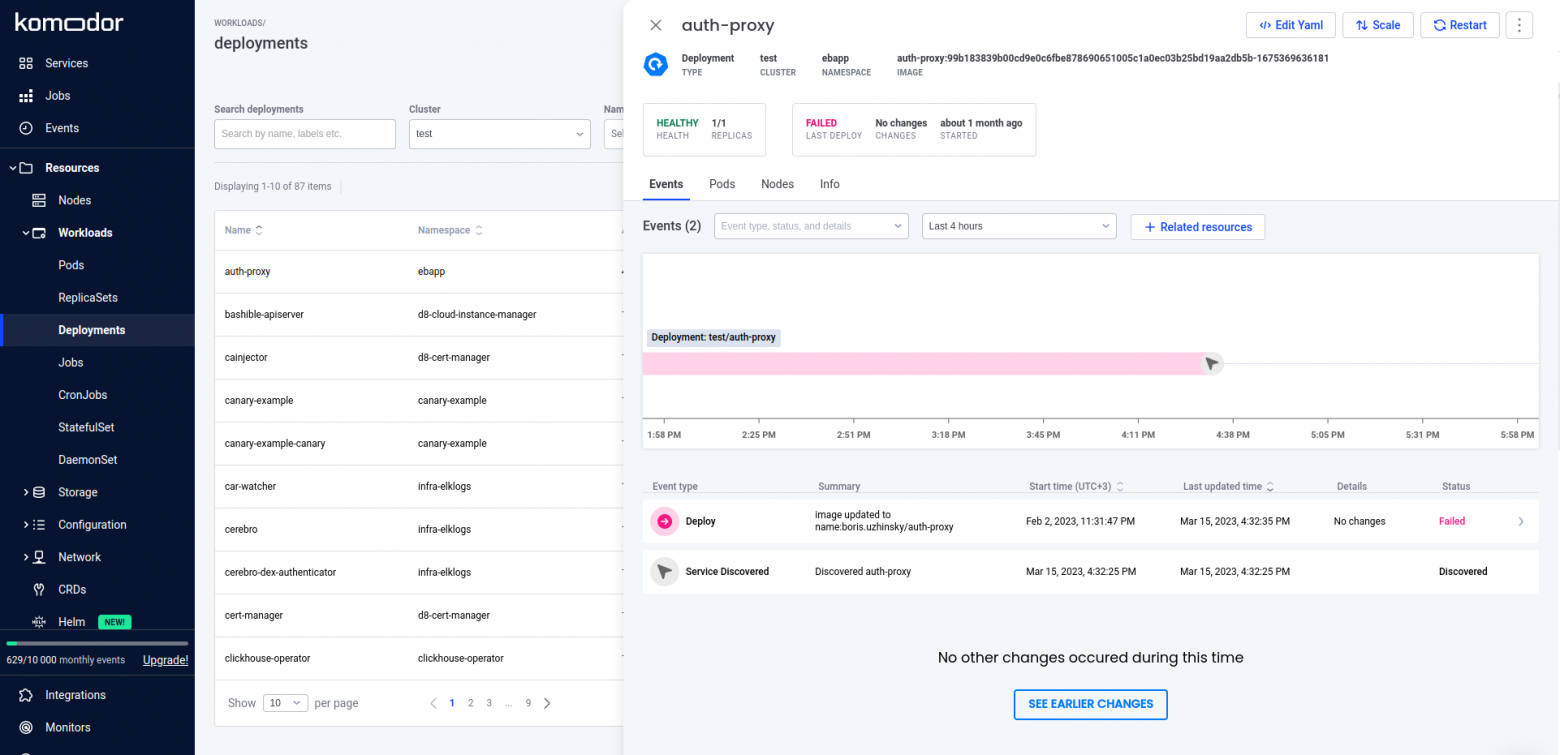The width and height of the screenshot is (1560, 755).
Task: Click the pink Deploy event icon
Action: click(664, 521)
